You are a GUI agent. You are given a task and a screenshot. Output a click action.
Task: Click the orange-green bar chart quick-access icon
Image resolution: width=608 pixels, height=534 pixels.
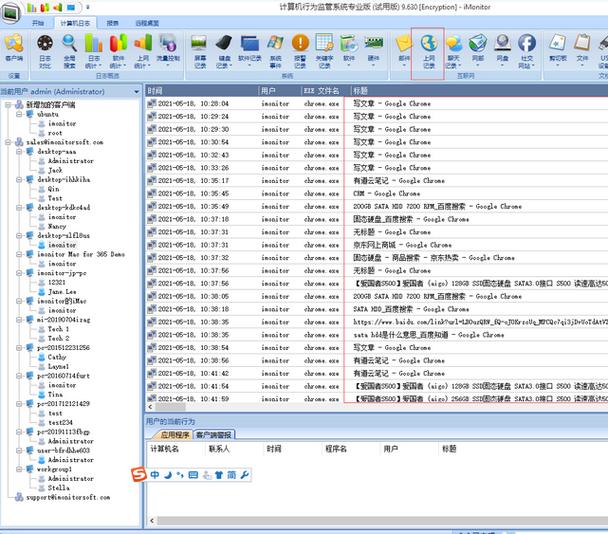(x=58, y=7)
